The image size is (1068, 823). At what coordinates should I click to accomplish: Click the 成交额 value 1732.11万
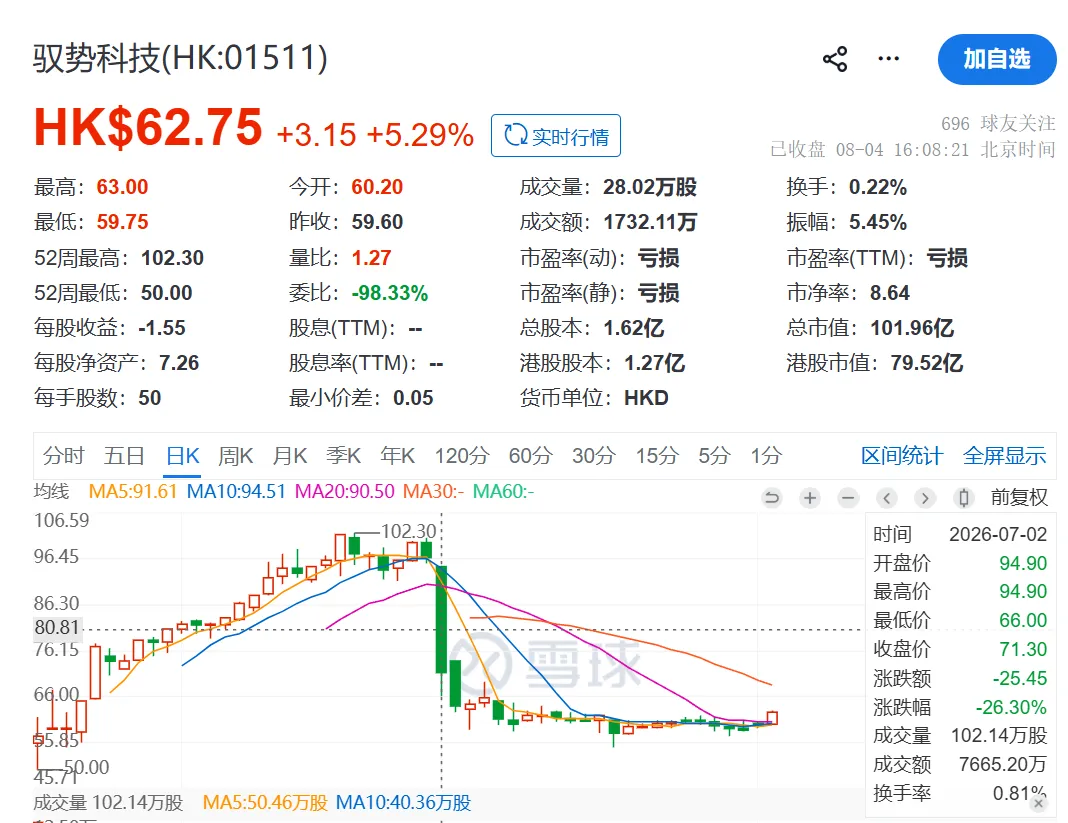tap(650, 222)
